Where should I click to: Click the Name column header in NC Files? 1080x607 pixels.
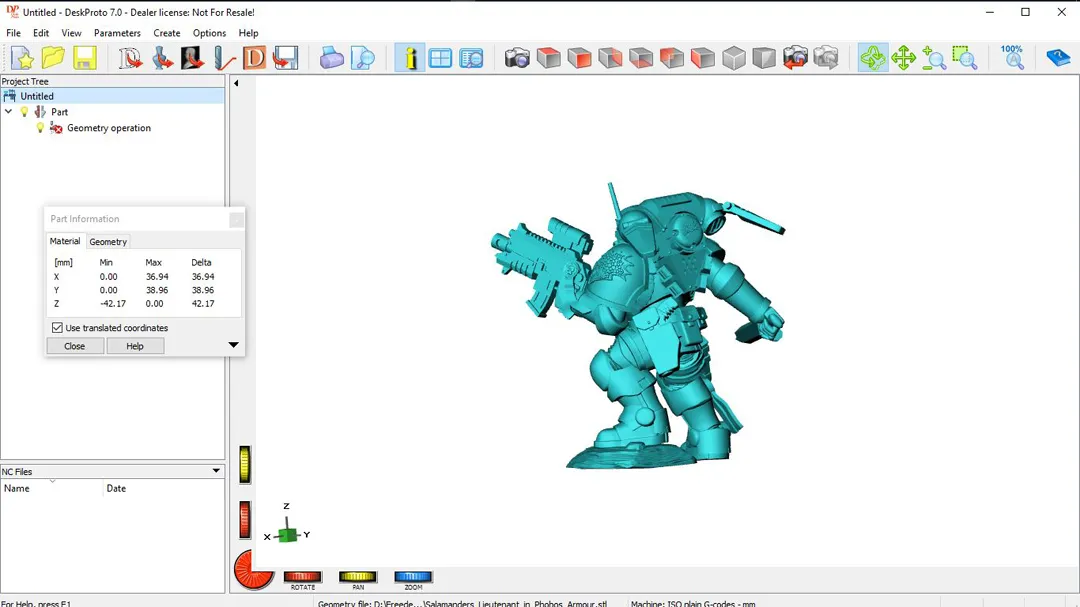coord(52,488)
